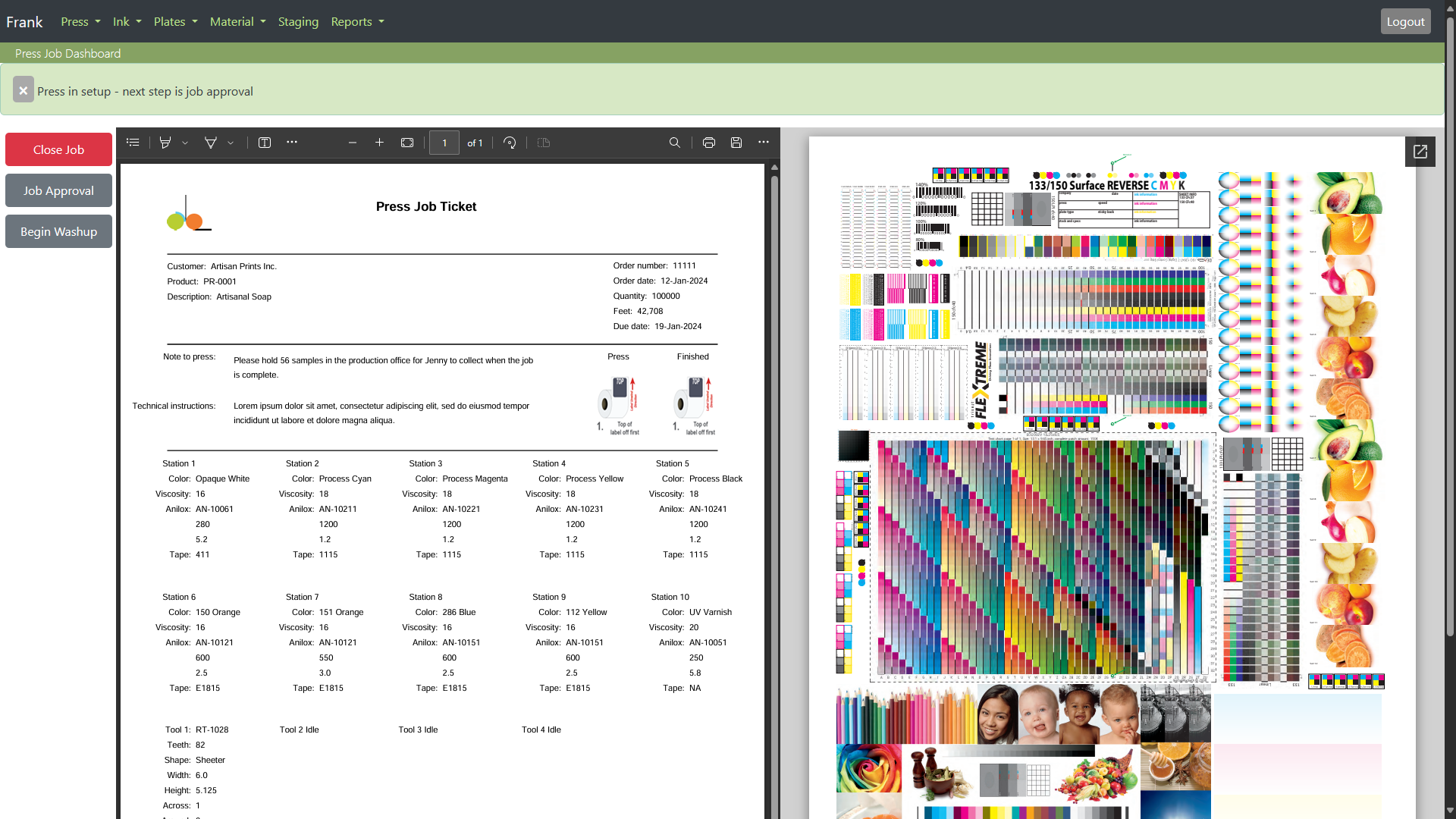Zoom in the PDF with plus icon
The height and width of the screenshot is (819, 1456).
(380, 143)
